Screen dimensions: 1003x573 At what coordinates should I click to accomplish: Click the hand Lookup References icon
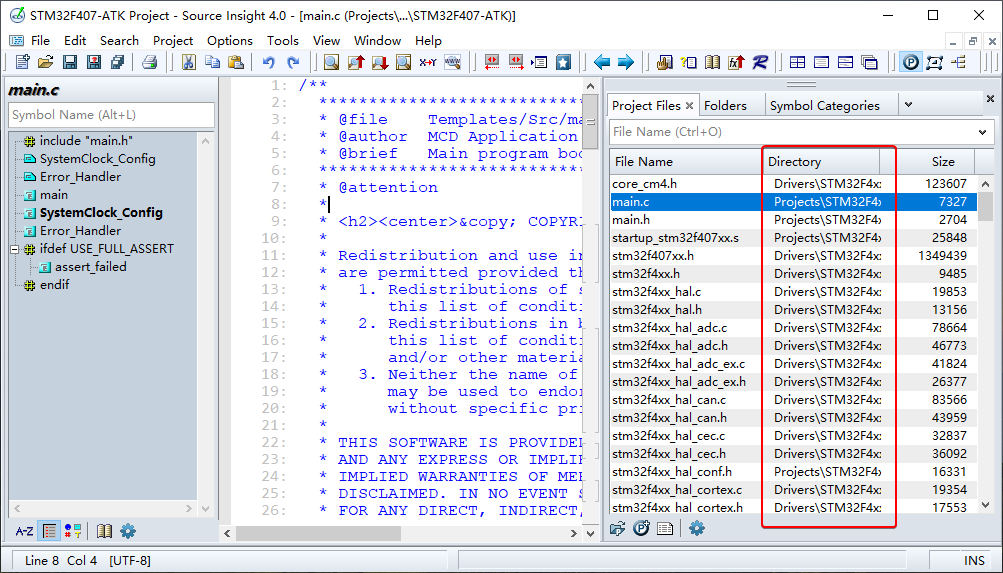[665, 62]
